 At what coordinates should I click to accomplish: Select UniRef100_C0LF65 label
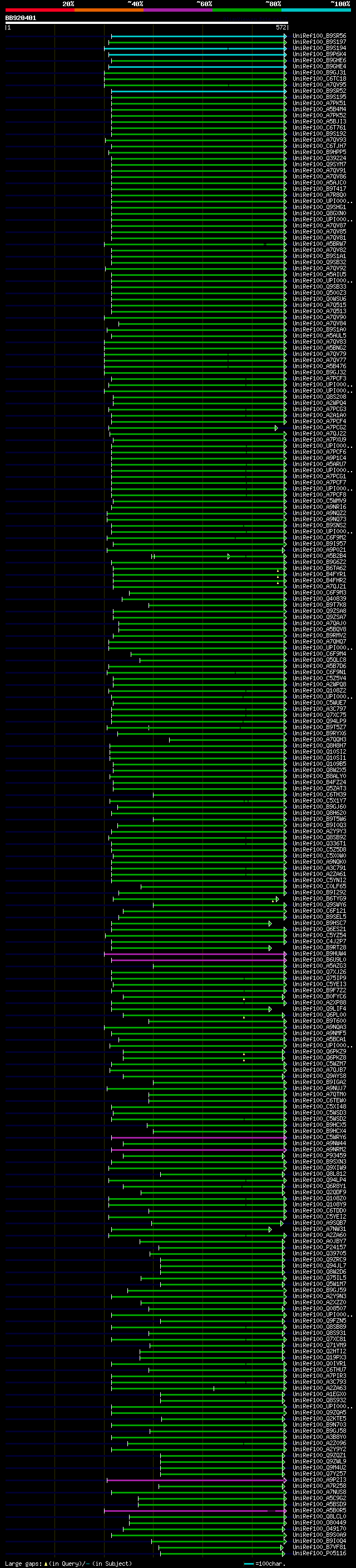(319, 886)
